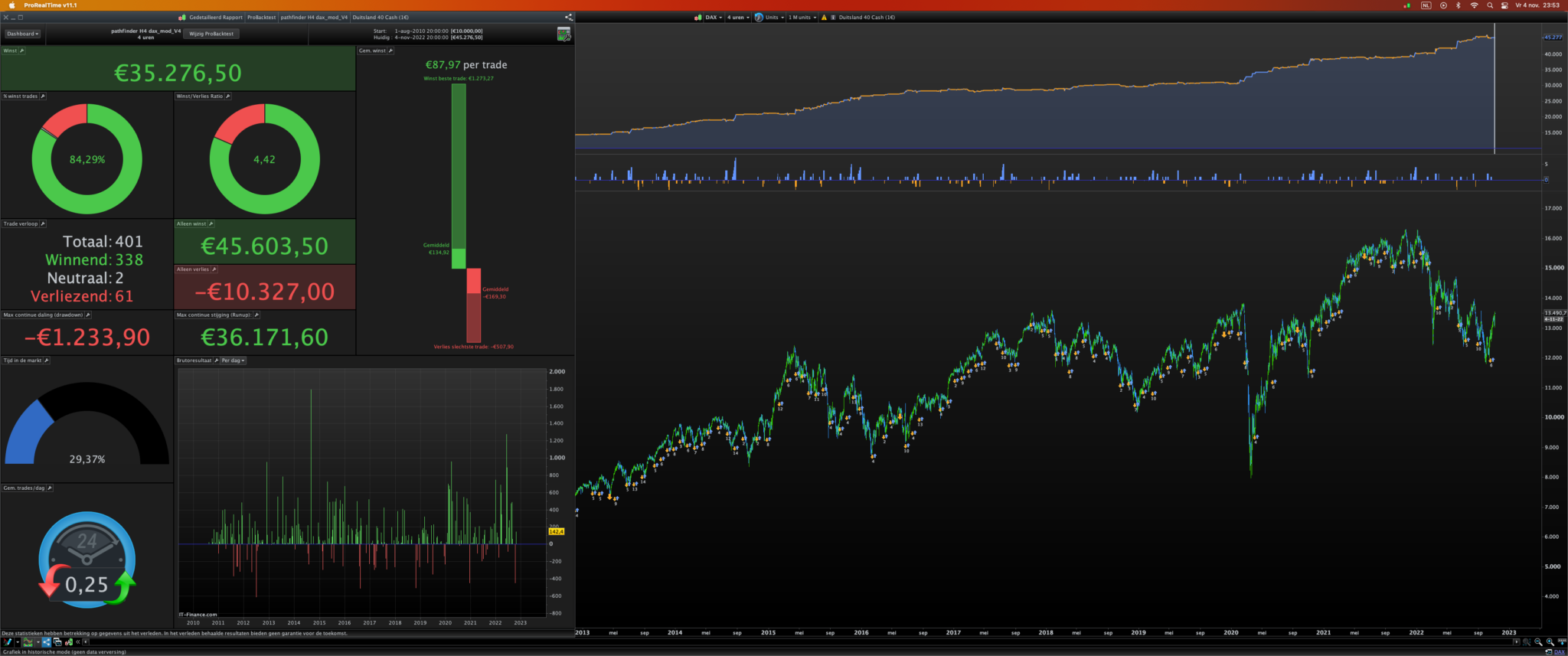Image resolution: width=1568 pixels, height=656 pixels.
Task: Select the pathfinder H4 dax_mod_V4 tab
Action: click(314, 17)
